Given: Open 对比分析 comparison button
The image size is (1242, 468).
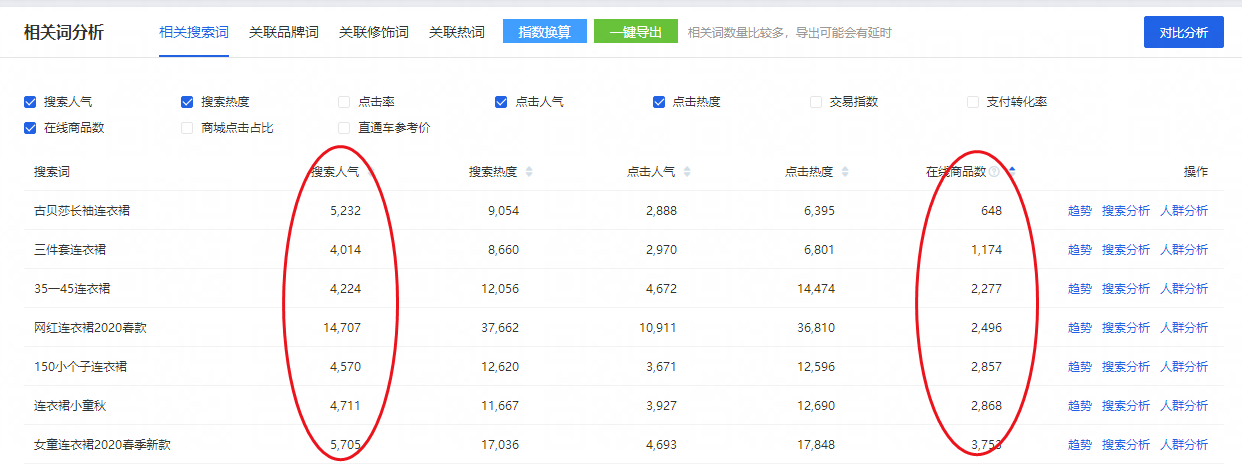Looking at the screenshot, I should tap(1183, 32).
